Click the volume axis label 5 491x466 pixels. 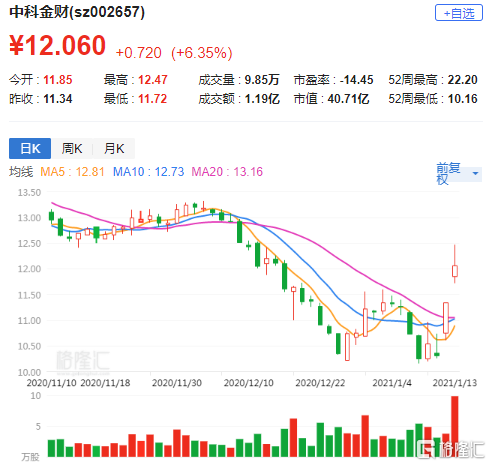point(38,427)
